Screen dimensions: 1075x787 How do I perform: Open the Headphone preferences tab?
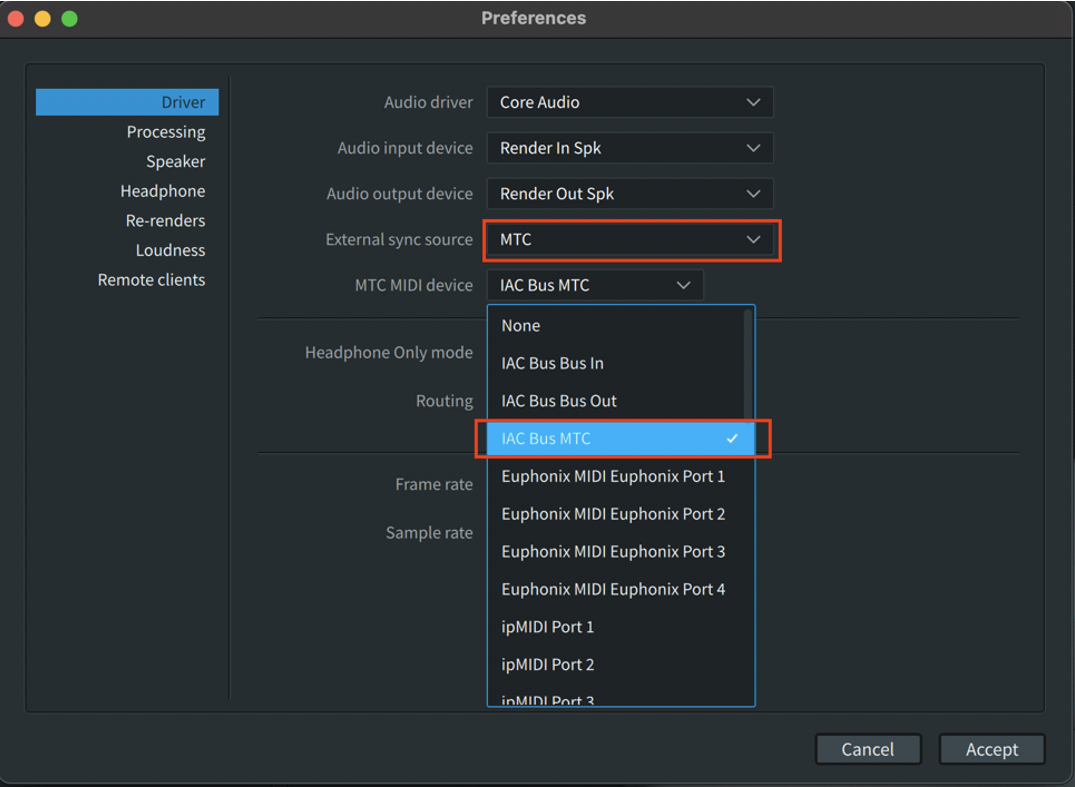click(x=162, y=191)
